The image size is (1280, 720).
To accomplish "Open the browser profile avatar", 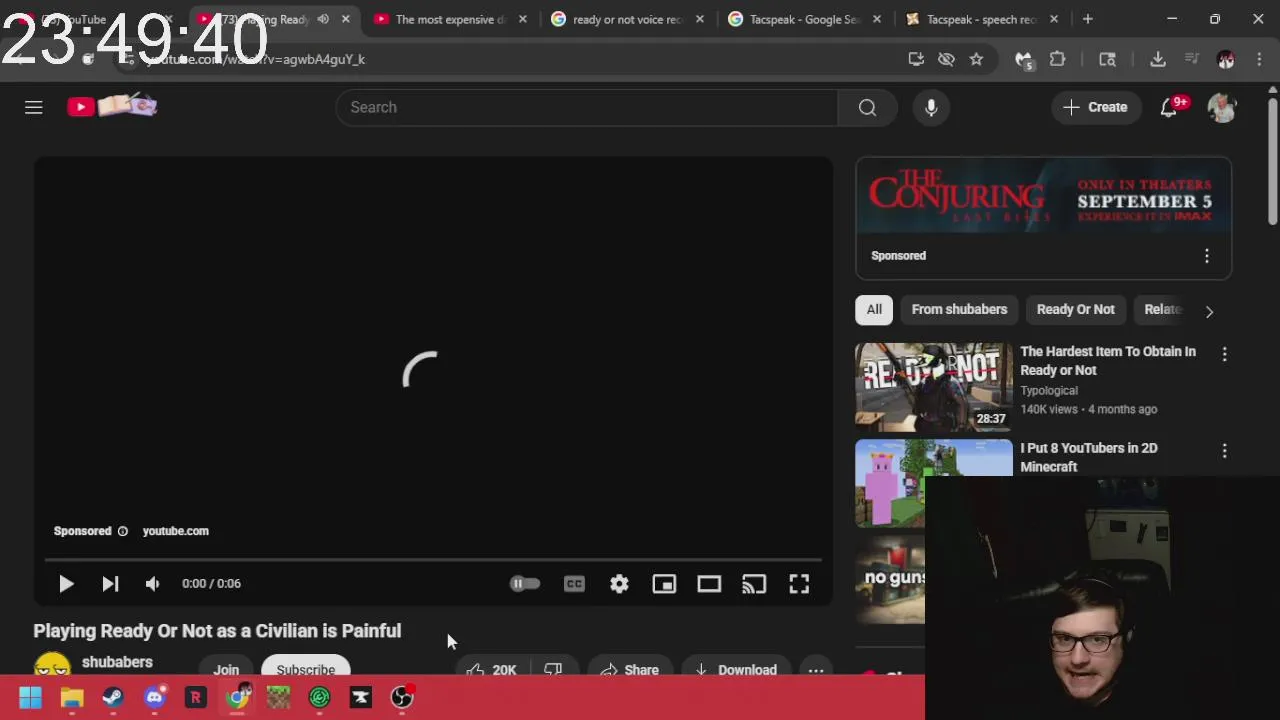I will point(1226,60).
